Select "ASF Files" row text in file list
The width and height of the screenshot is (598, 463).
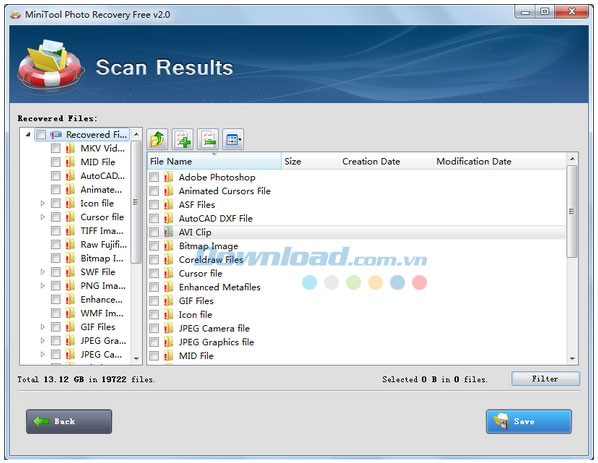(197, 205)
